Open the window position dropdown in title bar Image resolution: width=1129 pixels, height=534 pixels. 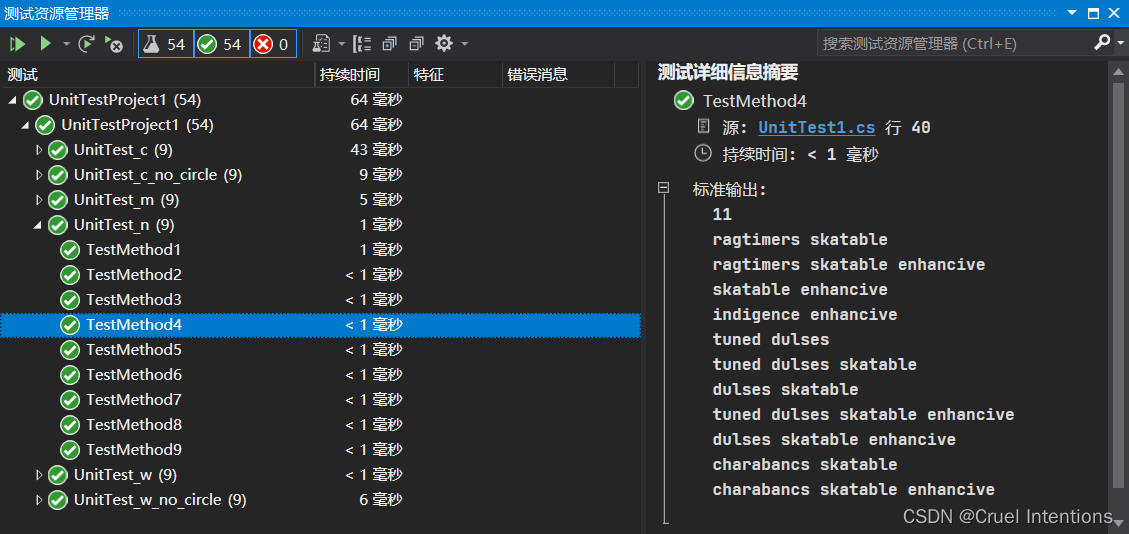1072,13
